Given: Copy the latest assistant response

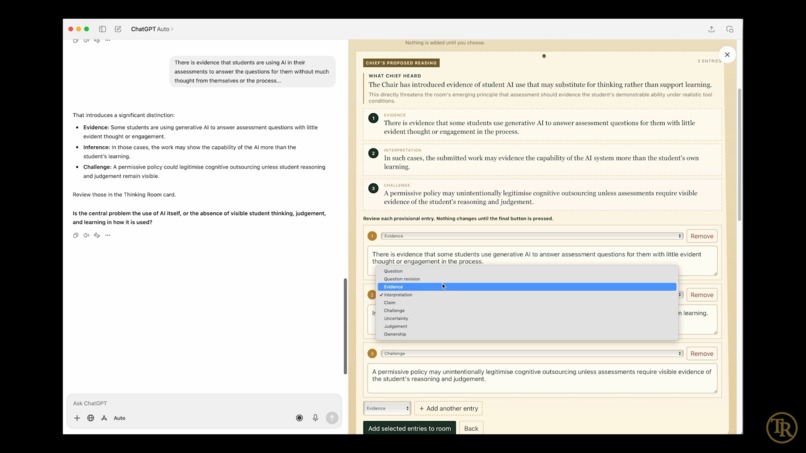Looking at the screenshot, I should [x=76, y=235].
